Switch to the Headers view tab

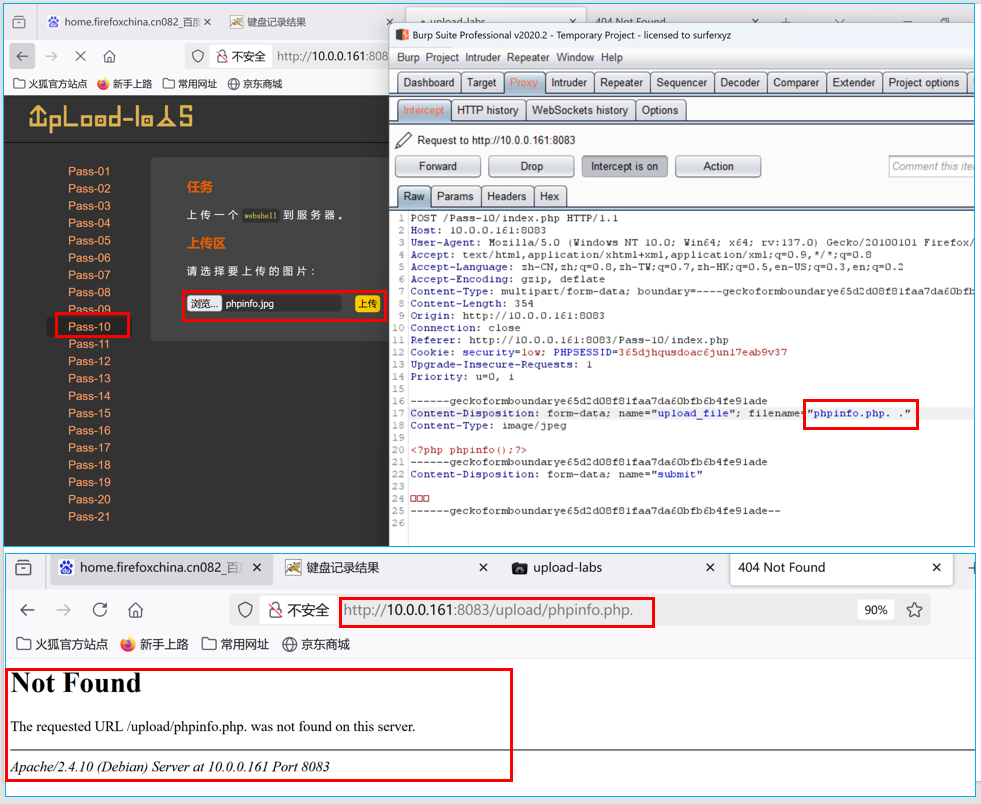(507, 196)
